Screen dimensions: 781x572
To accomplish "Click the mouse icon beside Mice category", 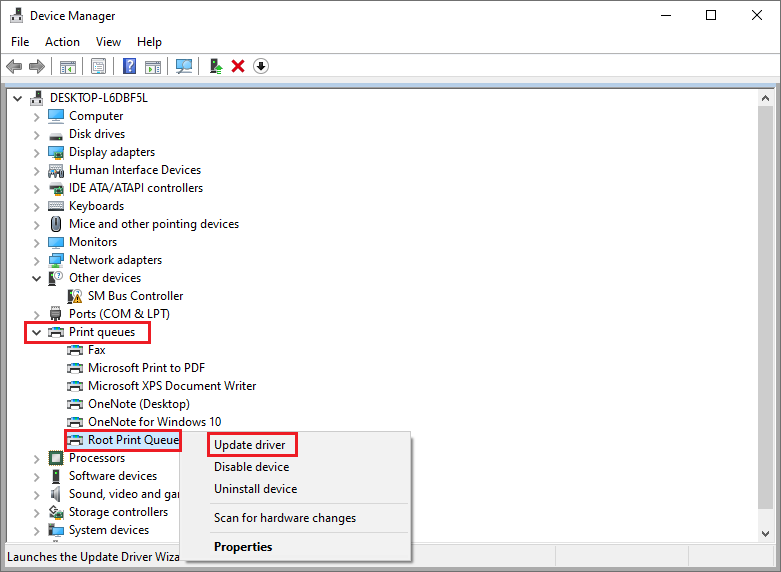I will (56, 224).
